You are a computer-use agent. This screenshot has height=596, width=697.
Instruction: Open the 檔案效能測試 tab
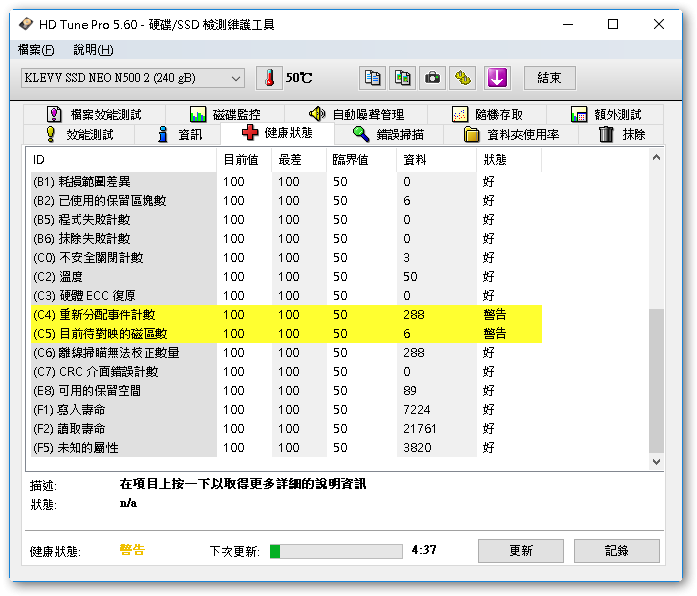point(94,114)
